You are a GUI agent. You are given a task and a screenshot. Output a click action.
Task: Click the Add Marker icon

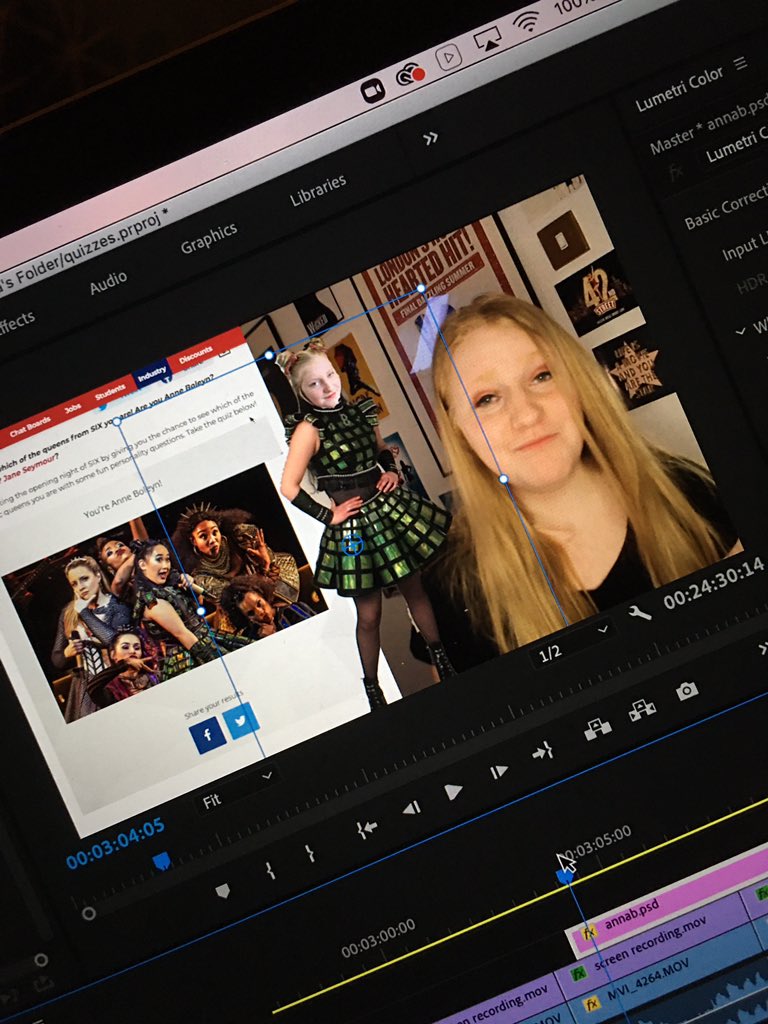(223, 890)
